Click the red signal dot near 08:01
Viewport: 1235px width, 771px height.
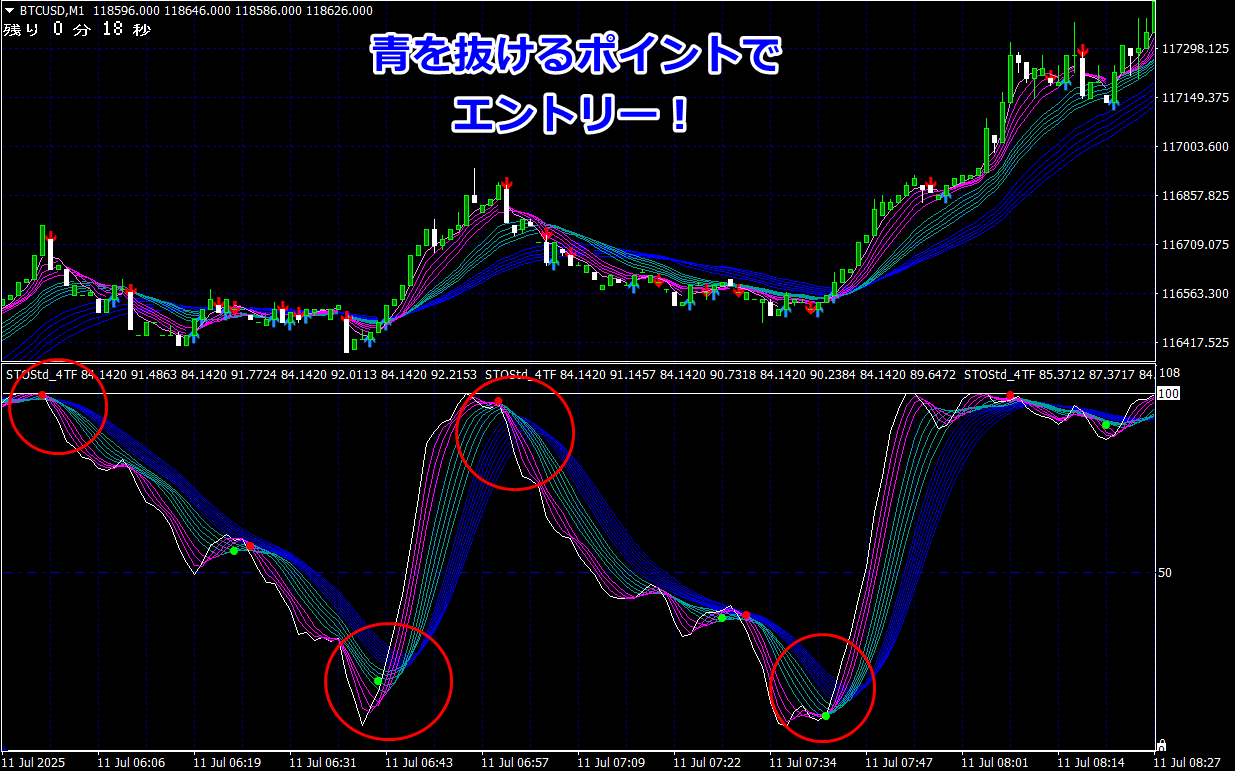[x=1011, y=396]
